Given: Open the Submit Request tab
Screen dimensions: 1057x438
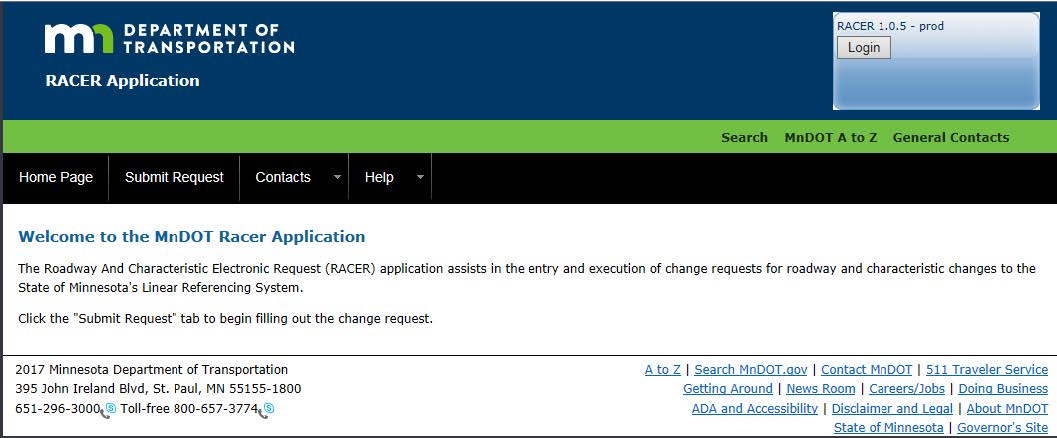Looking at the screenshot, I should coord(174,177).
